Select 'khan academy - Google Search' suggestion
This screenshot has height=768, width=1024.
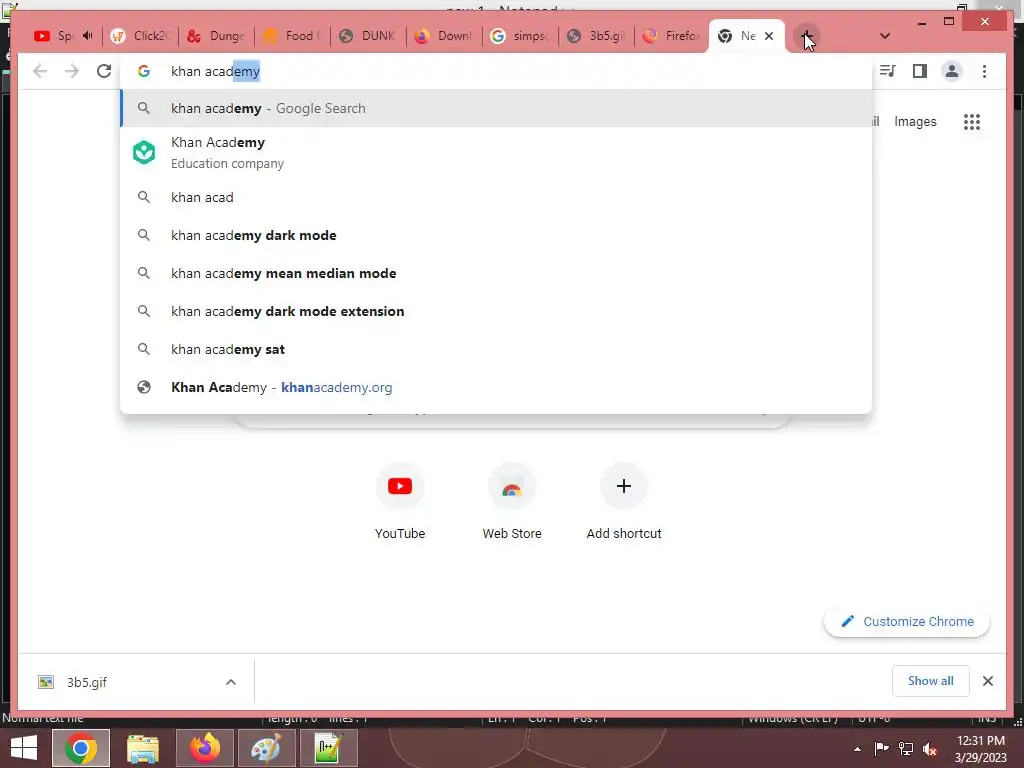[x=496, y=108]
